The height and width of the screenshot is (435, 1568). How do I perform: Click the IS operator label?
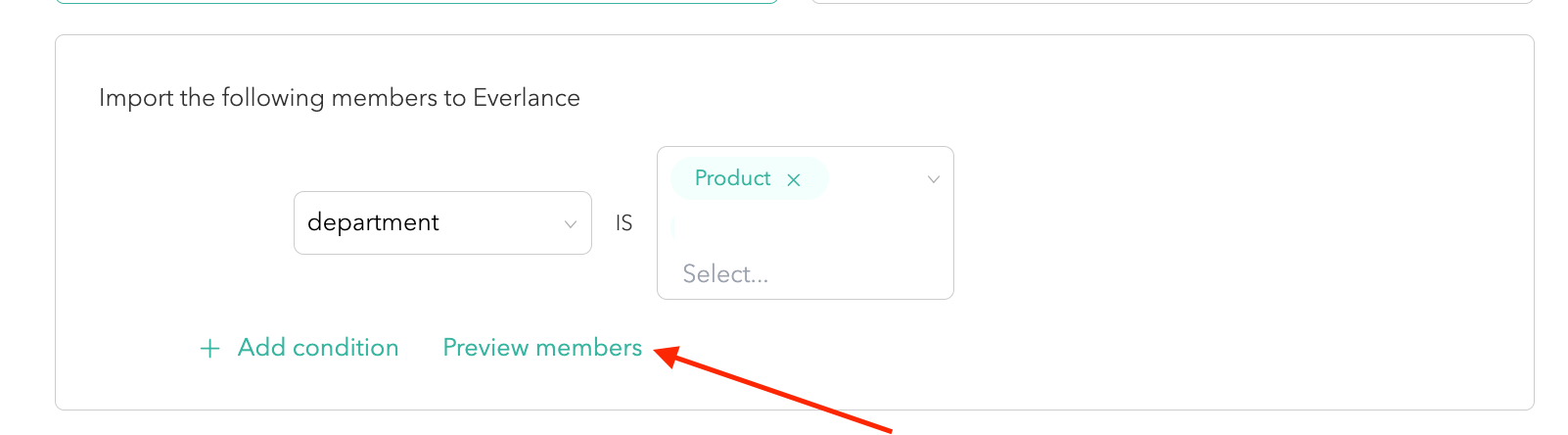pyautogui.click(x=623, y=223)
